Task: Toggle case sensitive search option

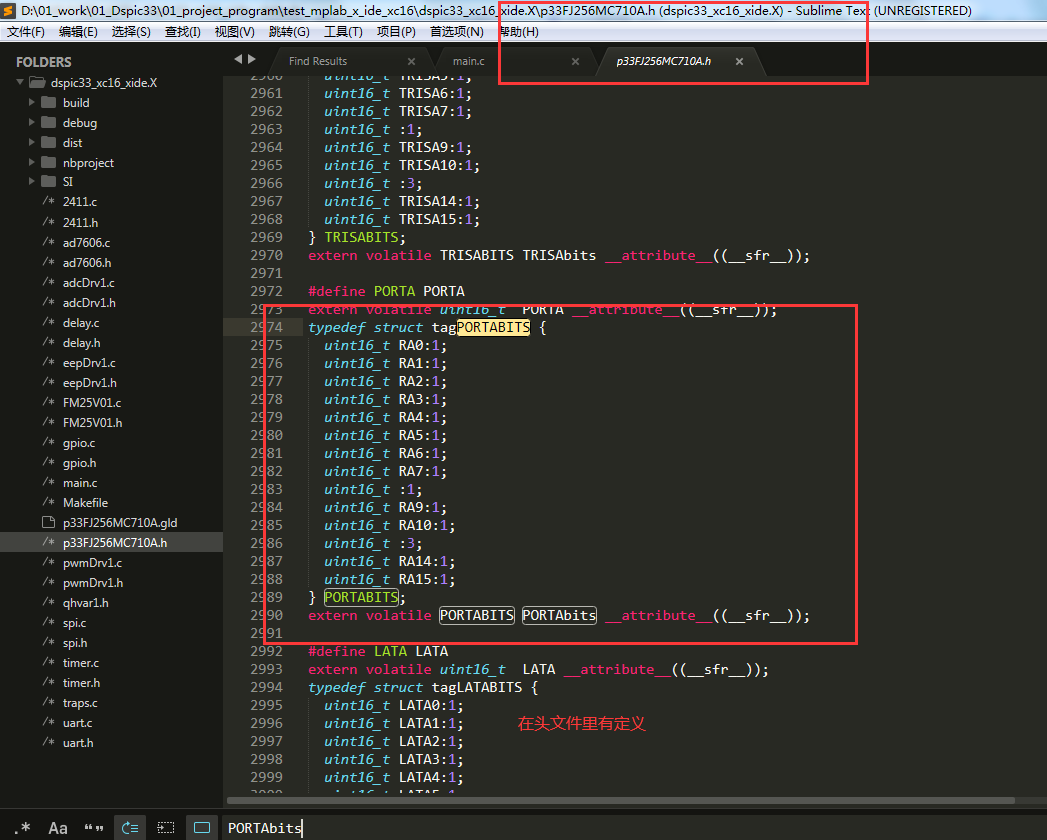Action: coord(58,827)
